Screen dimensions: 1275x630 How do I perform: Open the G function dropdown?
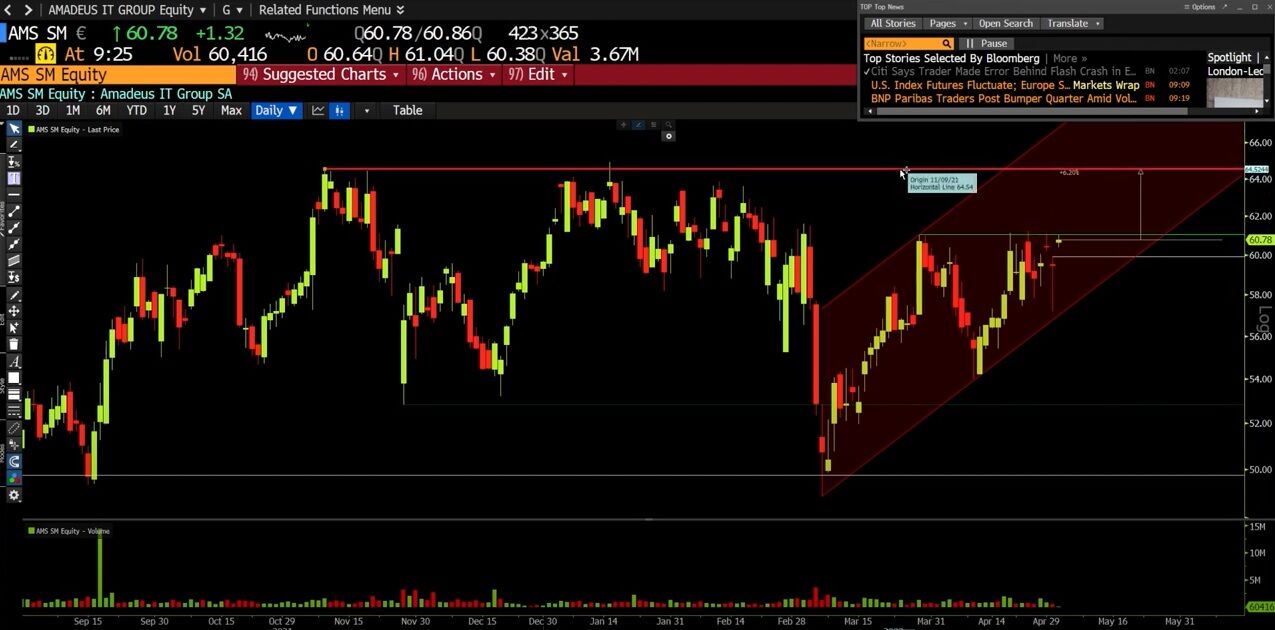[x=232, y=10]
